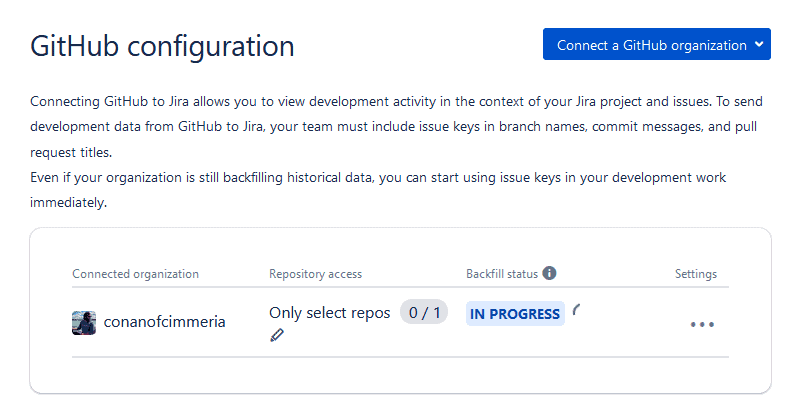Open the three-dot settings menu for conanofcimmeria
The height and width of the screenshot is (405, 789).
point(702,325)
